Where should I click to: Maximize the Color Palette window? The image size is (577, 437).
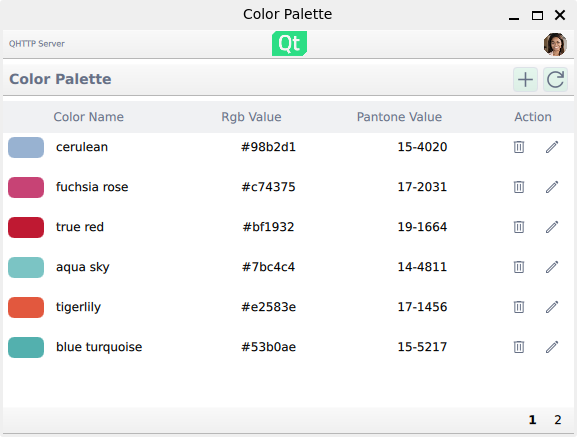pos(537,15)
